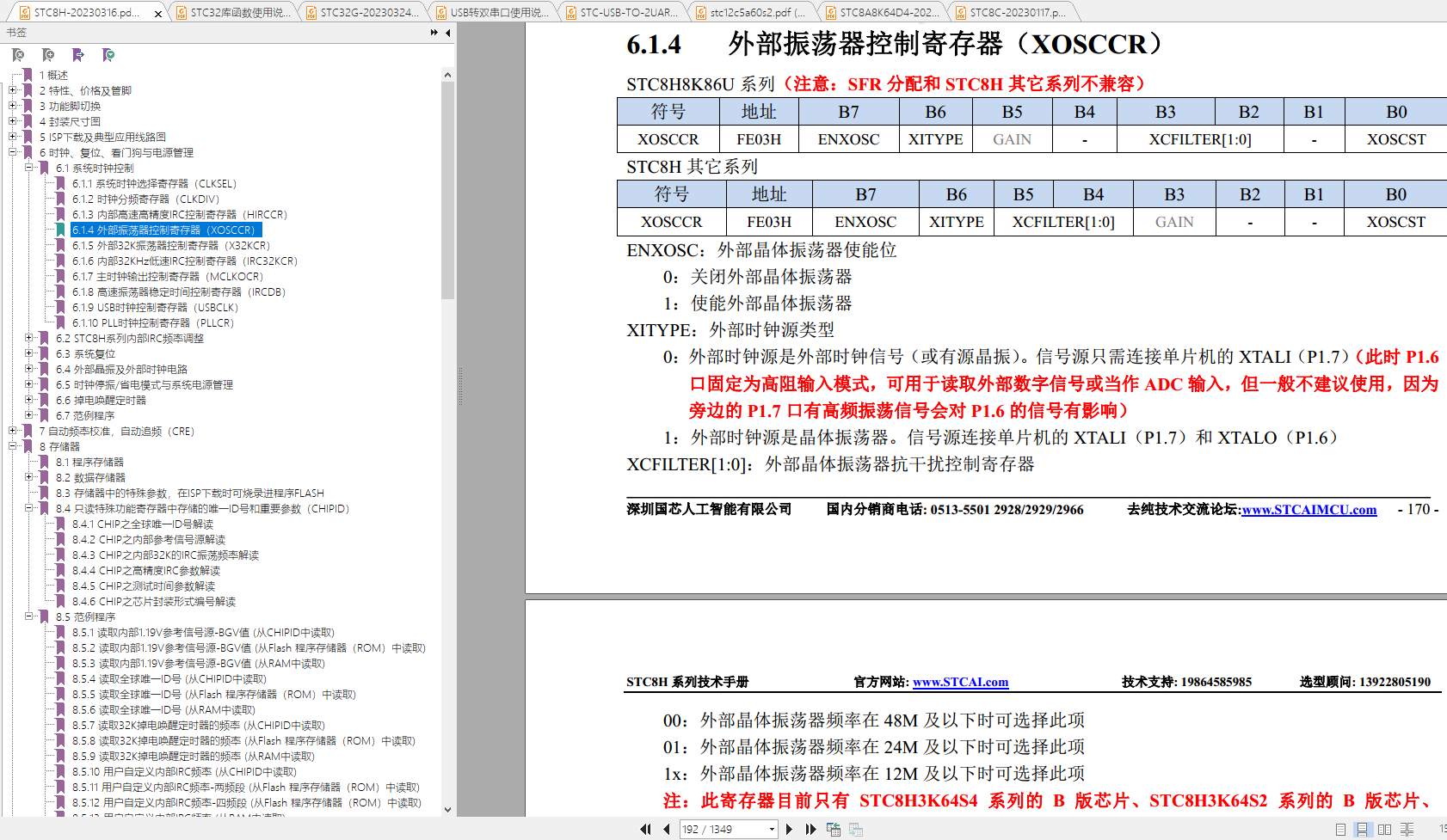Jump to the last page
The image size is (1447, 840).
810,829
